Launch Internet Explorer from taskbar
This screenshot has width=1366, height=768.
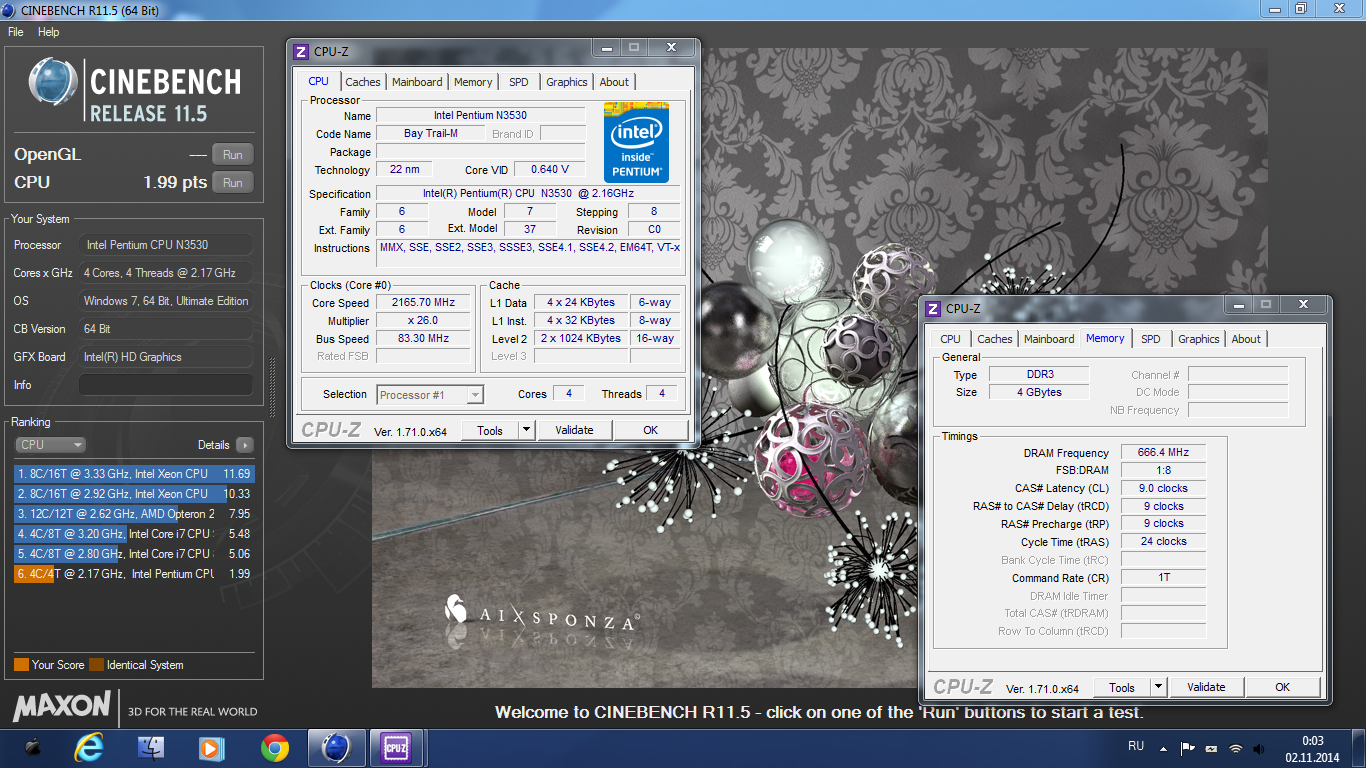click(89, 748)
